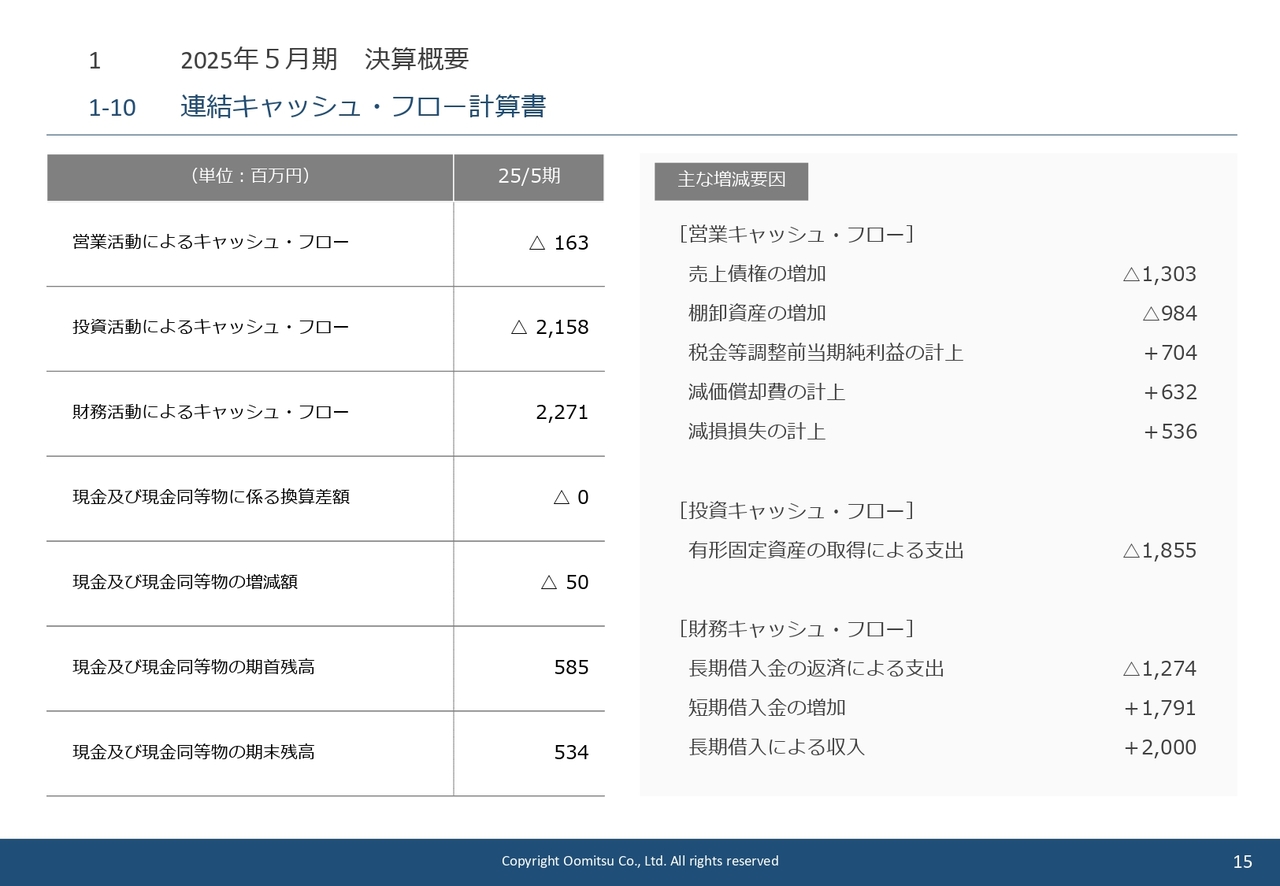The width and height of the screenshot is (1280, 886).
Task: Click the value '＋1,791'
Action: coord(1159,708)
